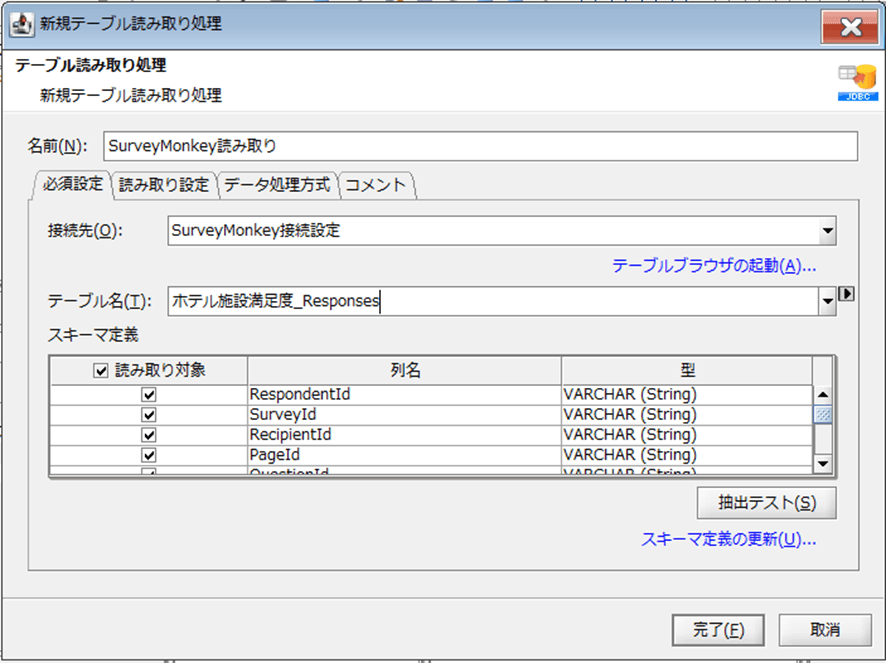The width and height of the screenshot is (886, 663).
Task: Click the 型 column header
Action: click(687, 371)
